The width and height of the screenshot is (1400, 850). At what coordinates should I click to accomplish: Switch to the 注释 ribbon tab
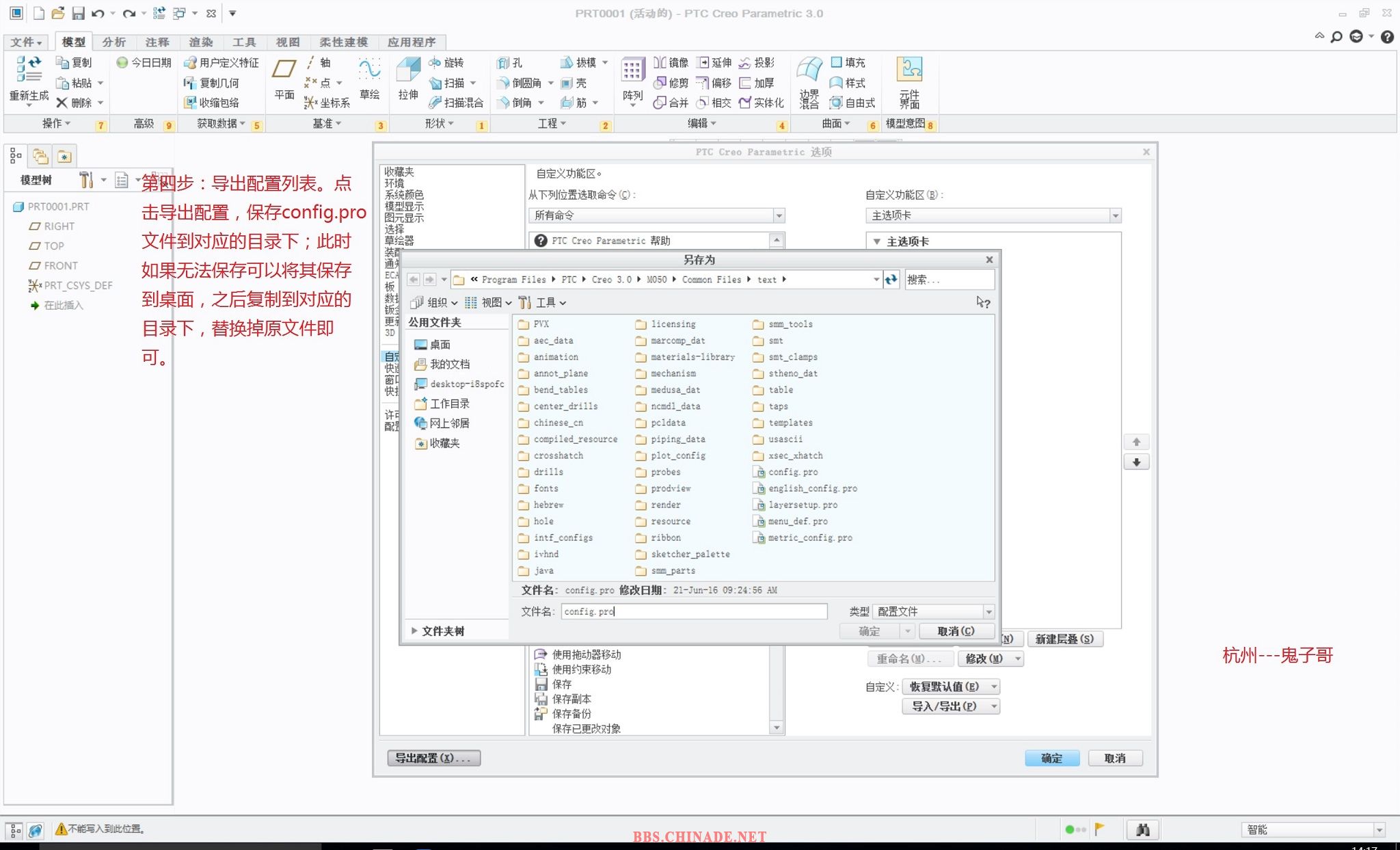tap(157, 42)
